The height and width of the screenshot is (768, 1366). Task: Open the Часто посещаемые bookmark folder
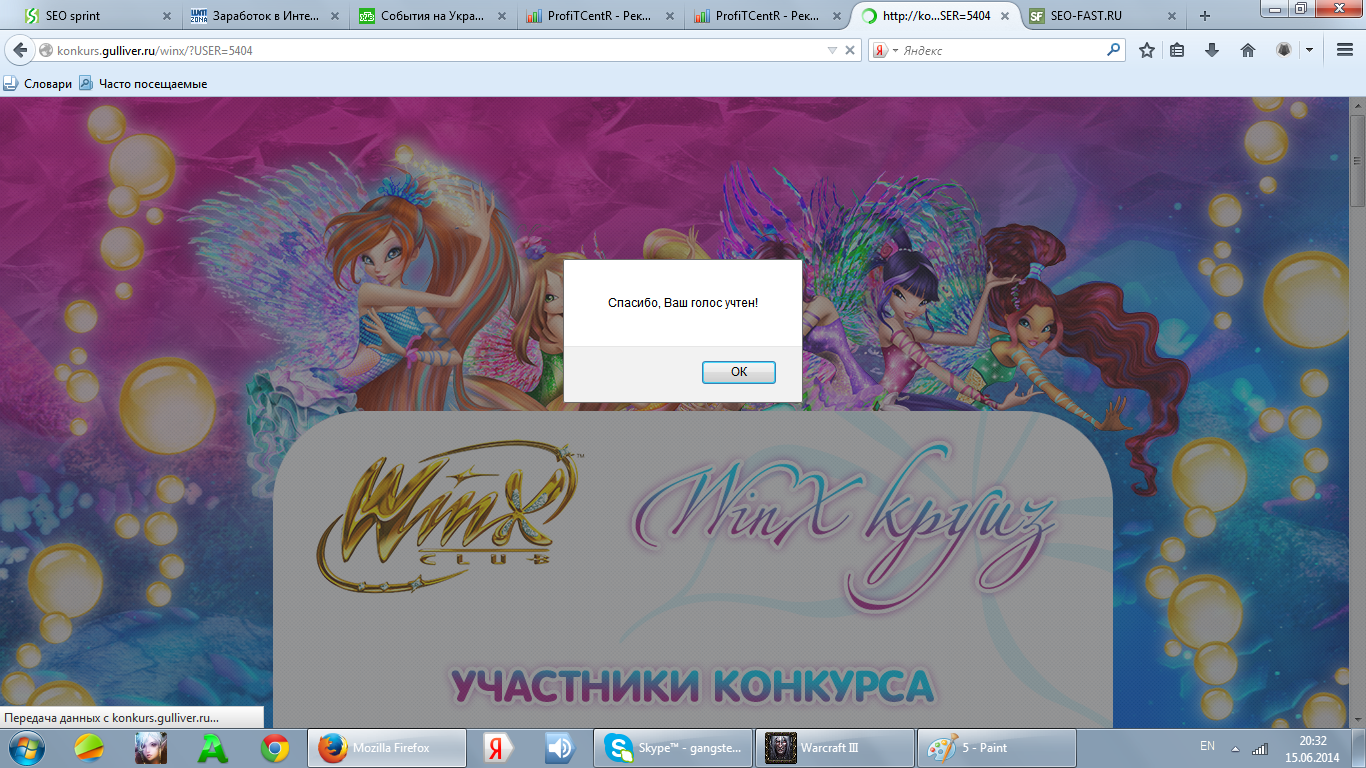143,84
